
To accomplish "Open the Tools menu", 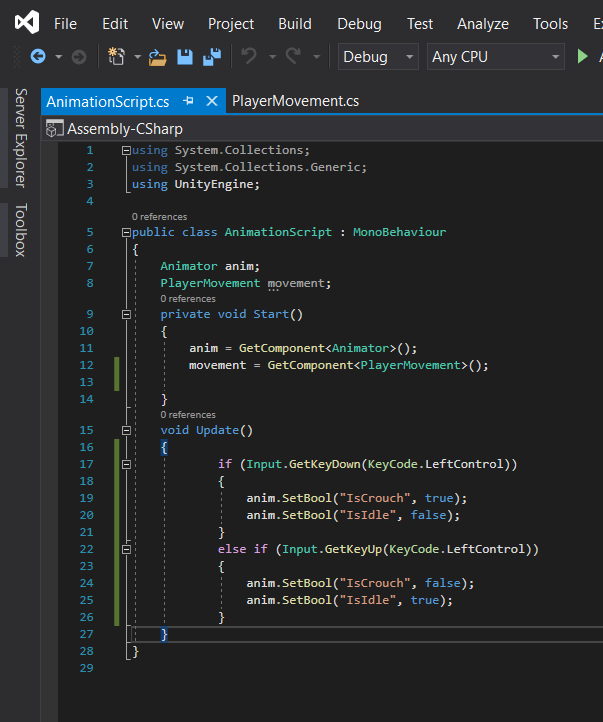I will 551,23.
